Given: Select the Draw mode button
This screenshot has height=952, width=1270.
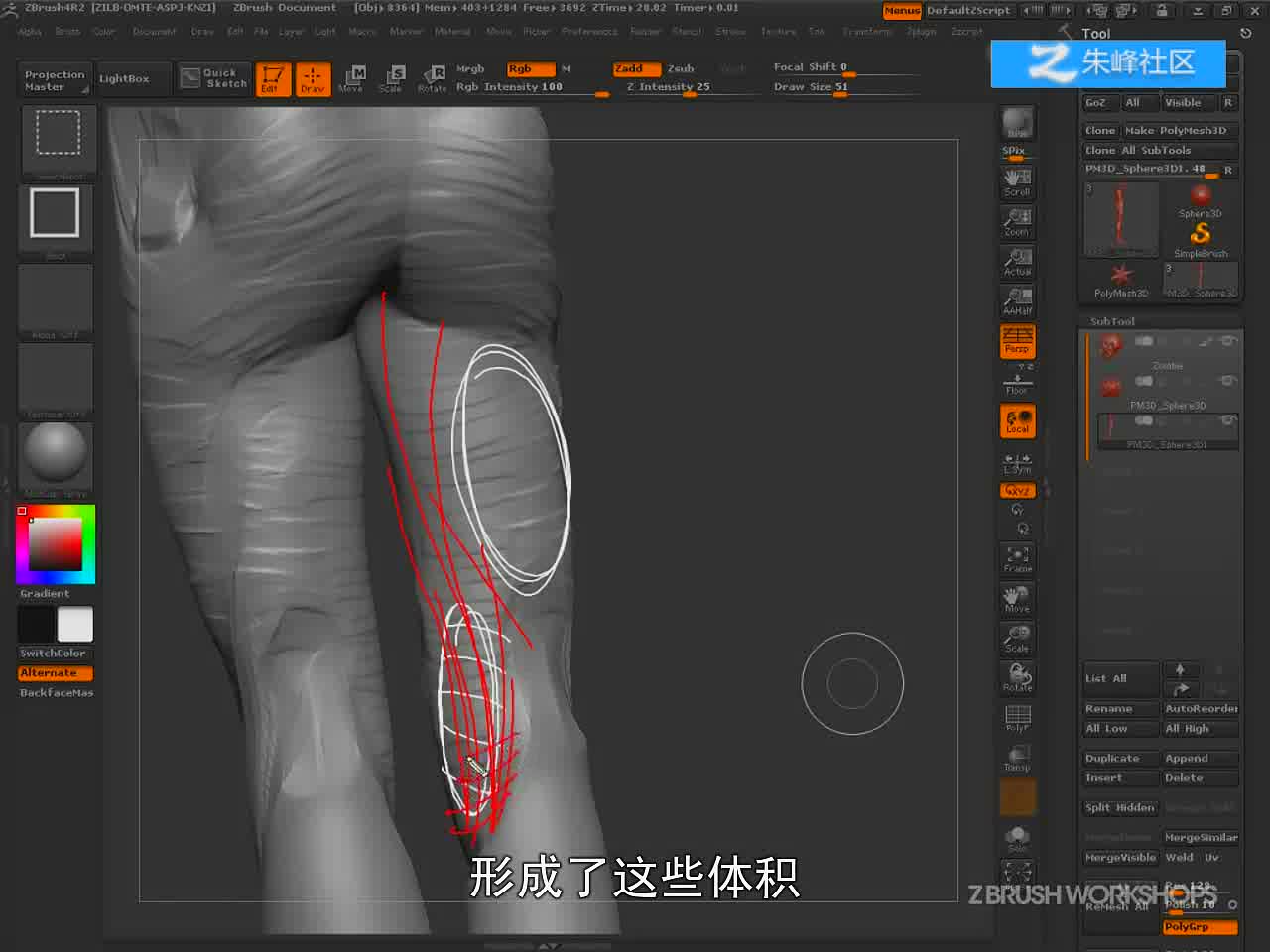Looking at the screenshot, I should pos(313,78).
